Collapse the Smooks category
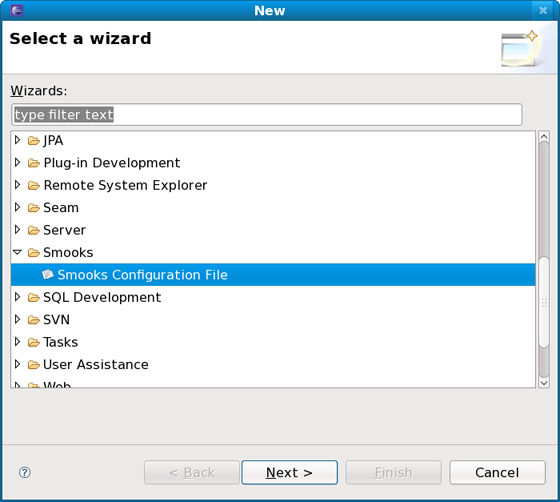The height and width of the screenshot is (502, 560). click(x=17, y=252)
